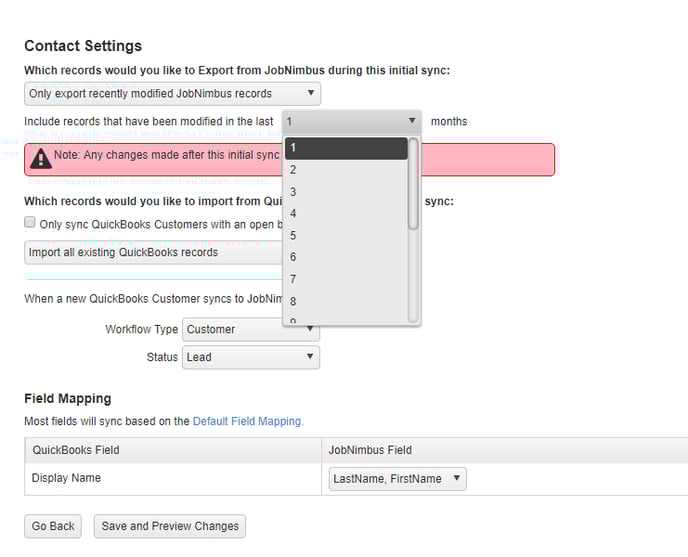Screen dimensions: 688x557
Task: Choose 4 in the months list
Action: 346,214
